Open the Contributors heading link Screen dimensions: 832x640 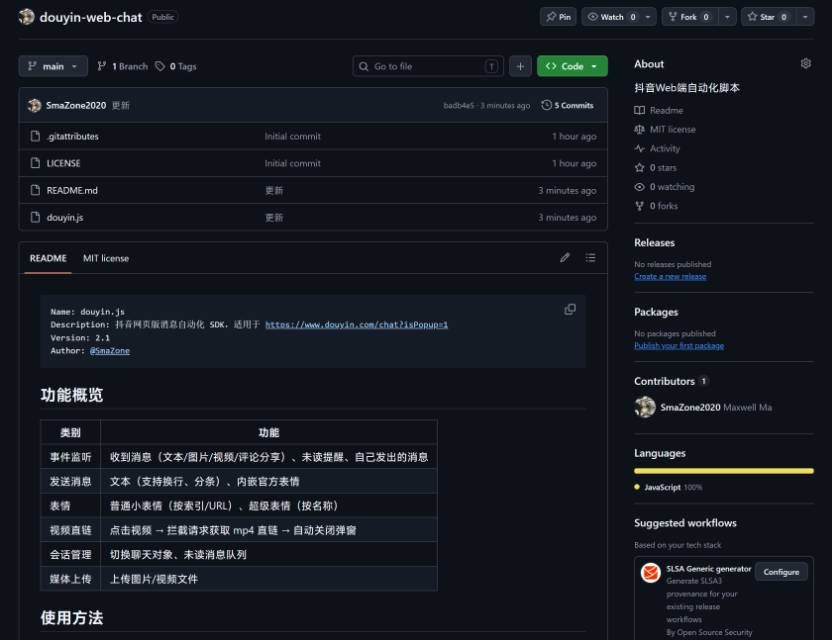tap(671, 382)
